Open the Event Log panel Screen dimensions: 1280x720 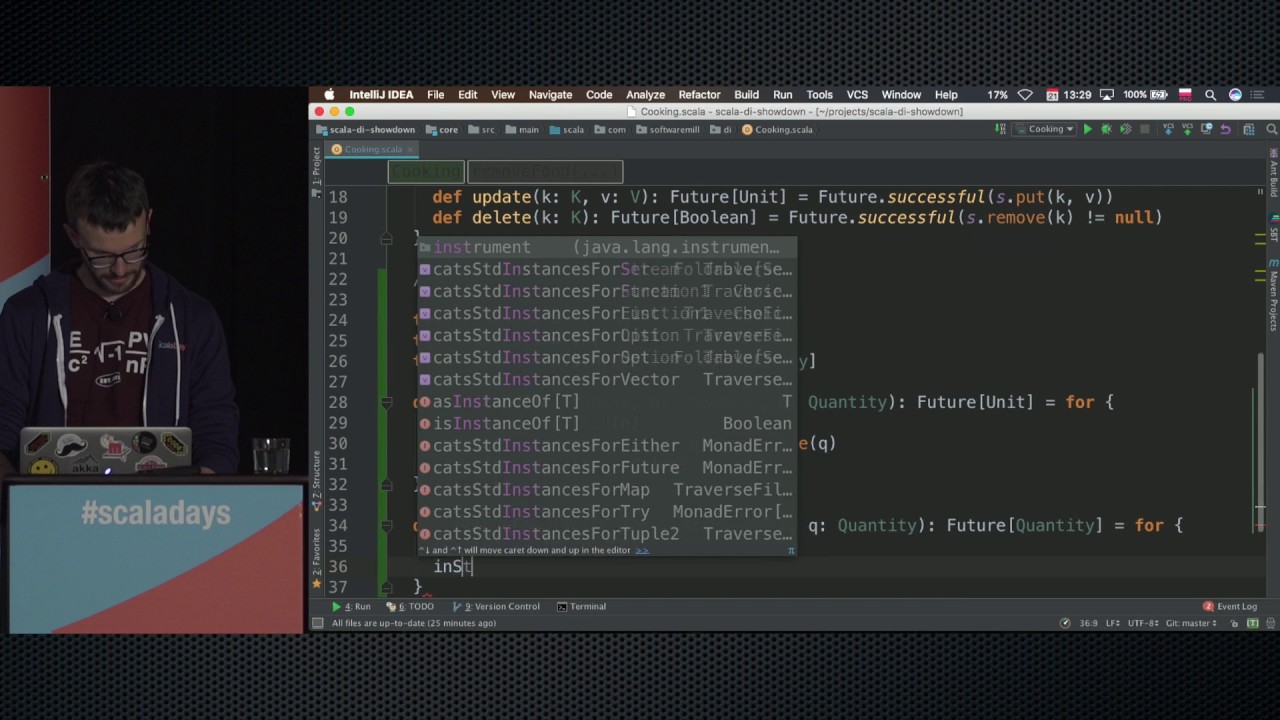(1230, 606)
